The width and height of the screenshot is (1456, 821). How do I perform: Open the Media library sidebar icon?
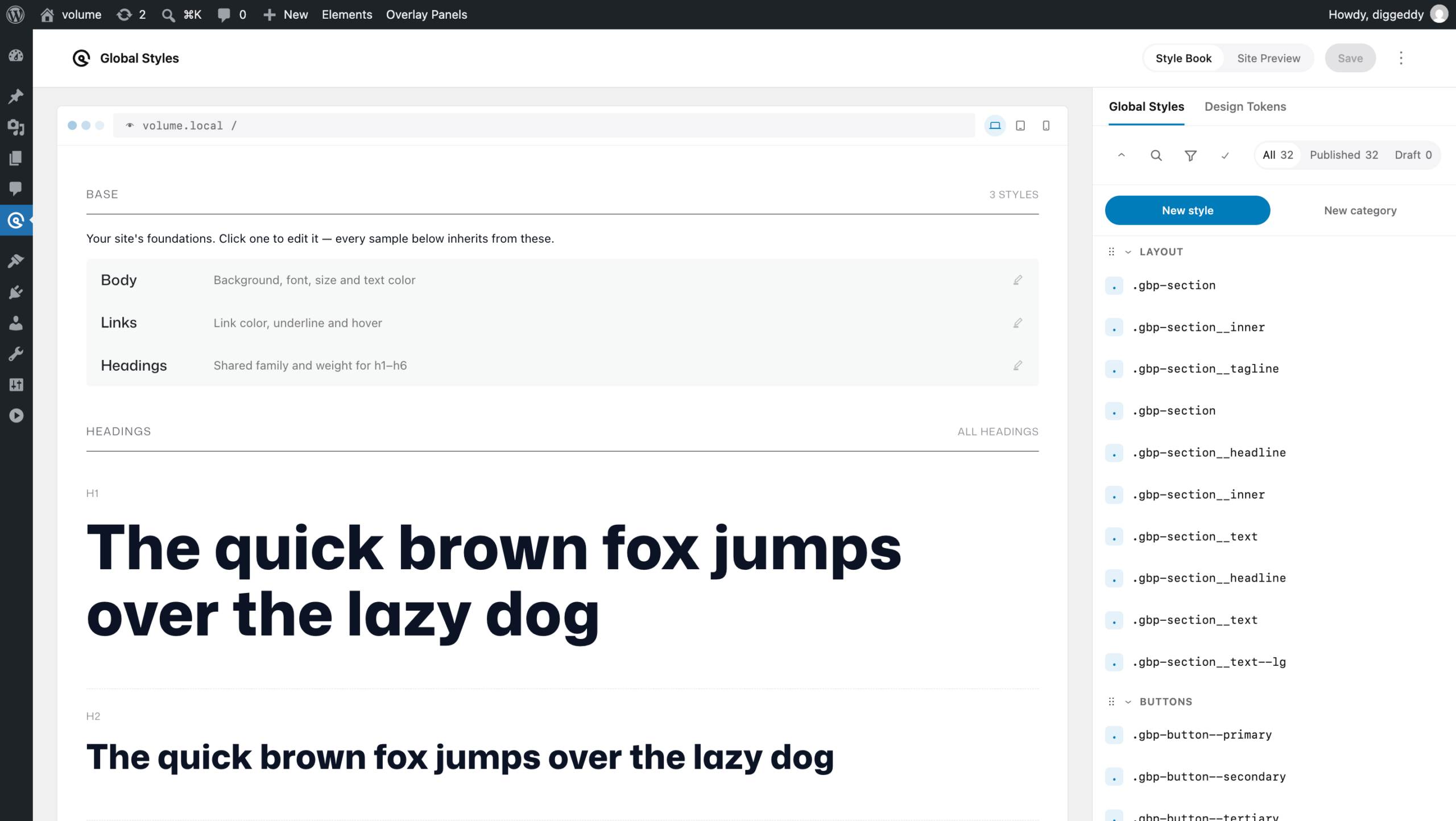(16, 127)
